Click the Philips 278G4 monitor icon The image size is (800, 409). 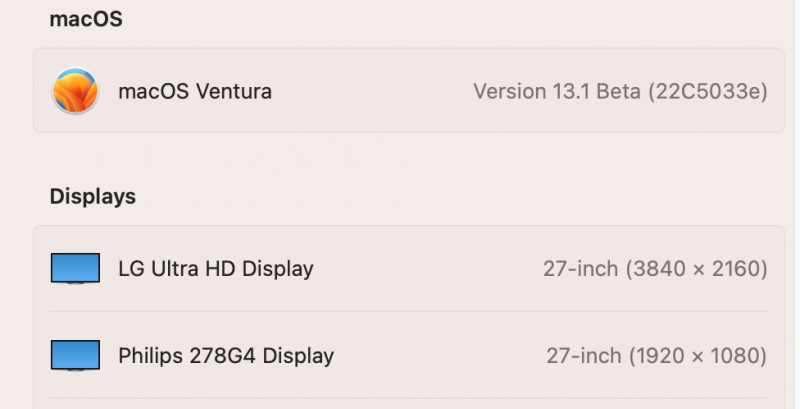[75, 355]
